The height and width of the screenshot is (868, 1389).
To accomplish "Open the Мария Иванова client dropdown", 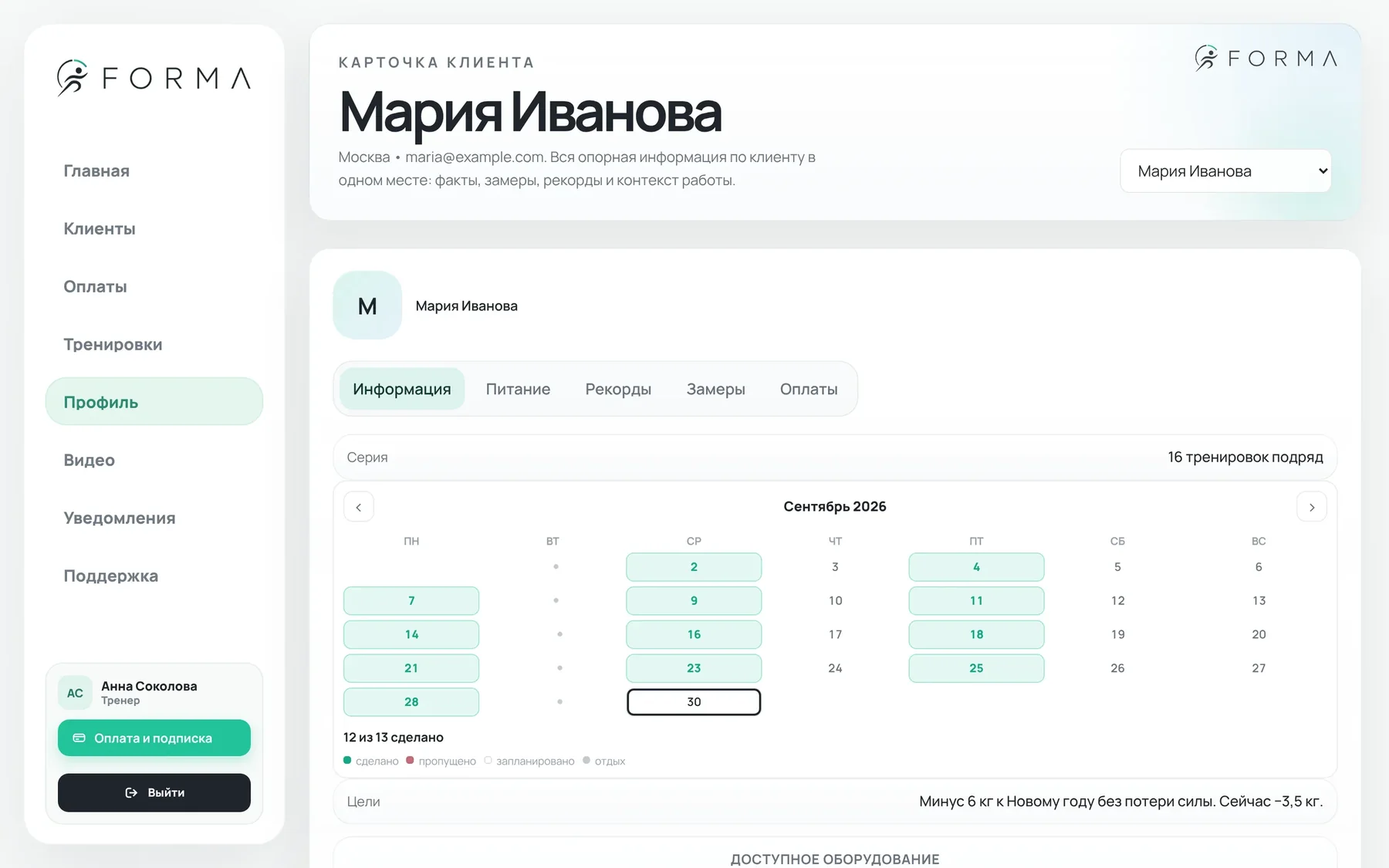I will (x=1225, y=171).
